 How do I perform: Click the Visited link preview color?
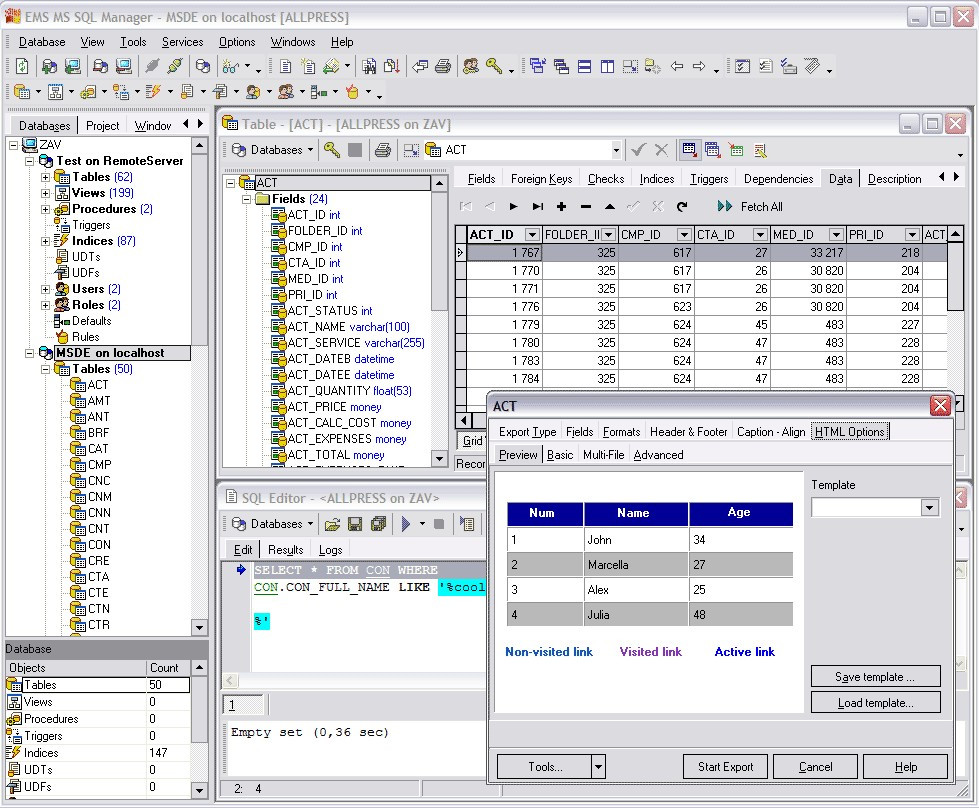coord(651,652)
